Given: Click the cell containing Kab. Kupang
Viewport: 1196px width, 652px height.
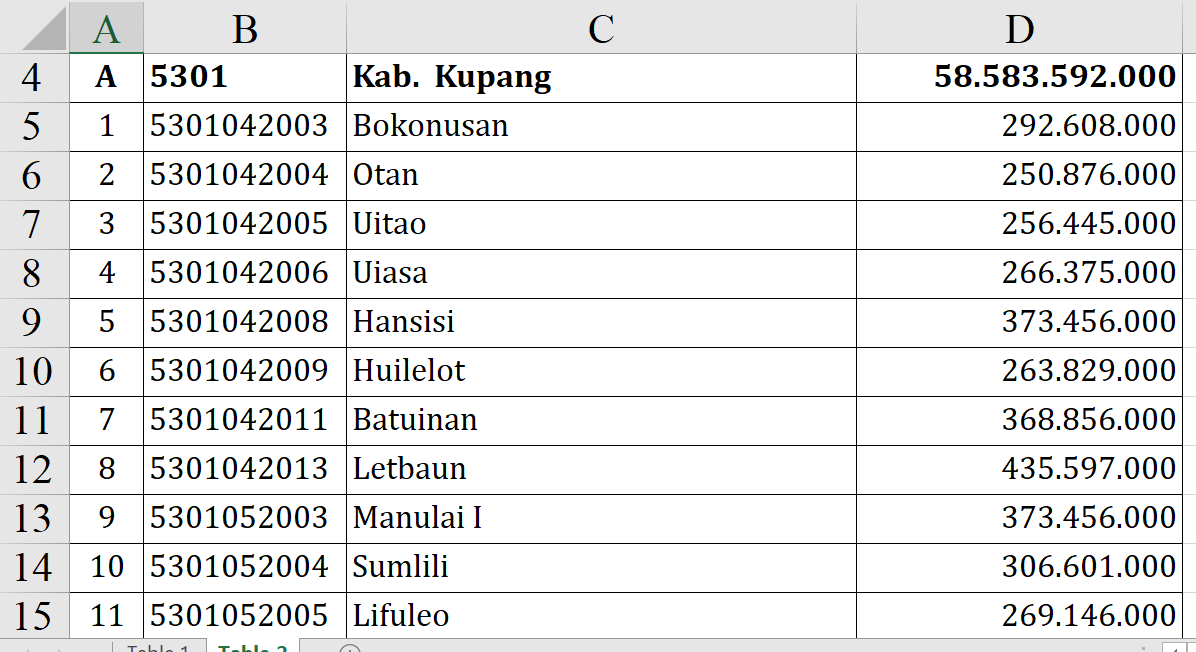Looking at the screenshot, I should tap(601, 78).
